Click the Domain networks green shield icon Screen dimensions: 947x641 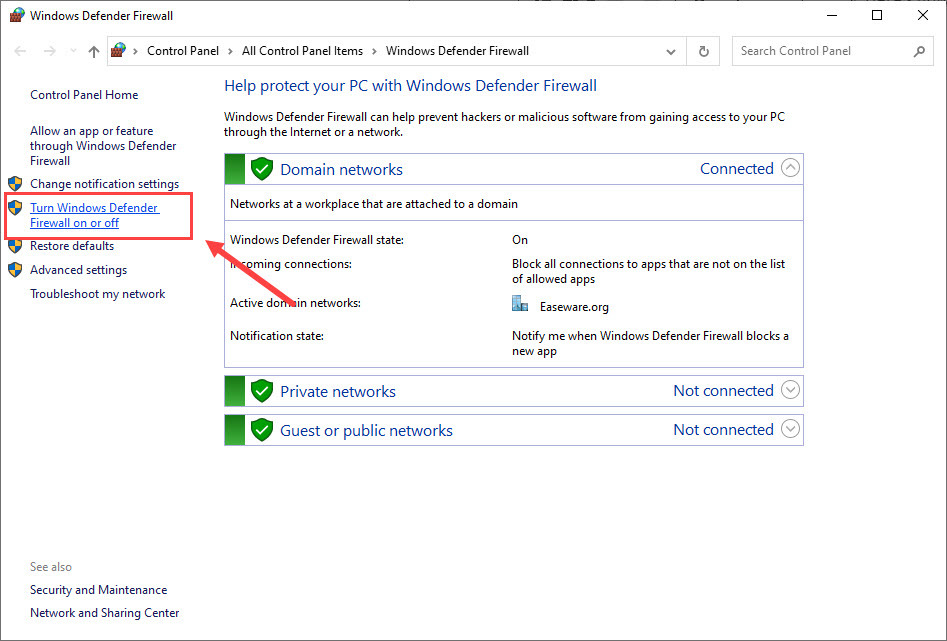[x=262, y=169]
